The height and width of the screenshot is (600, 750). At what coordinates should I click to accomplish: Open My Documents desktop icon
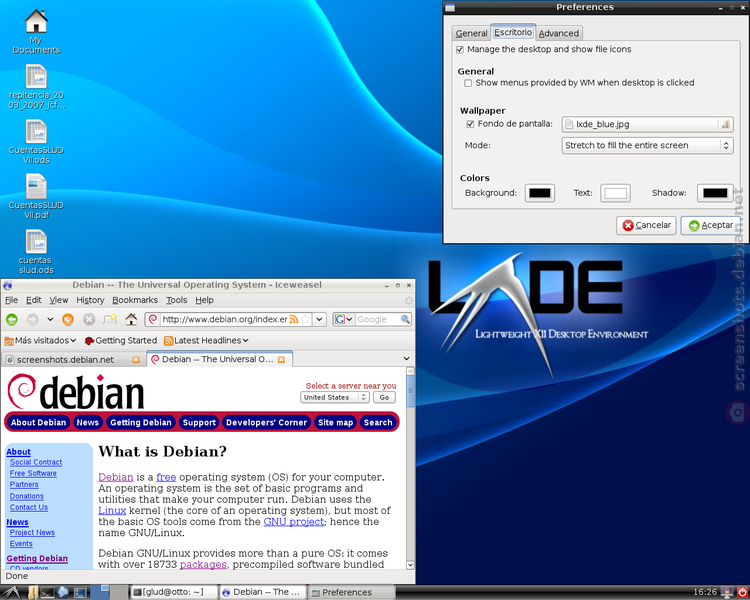(36, 31)
